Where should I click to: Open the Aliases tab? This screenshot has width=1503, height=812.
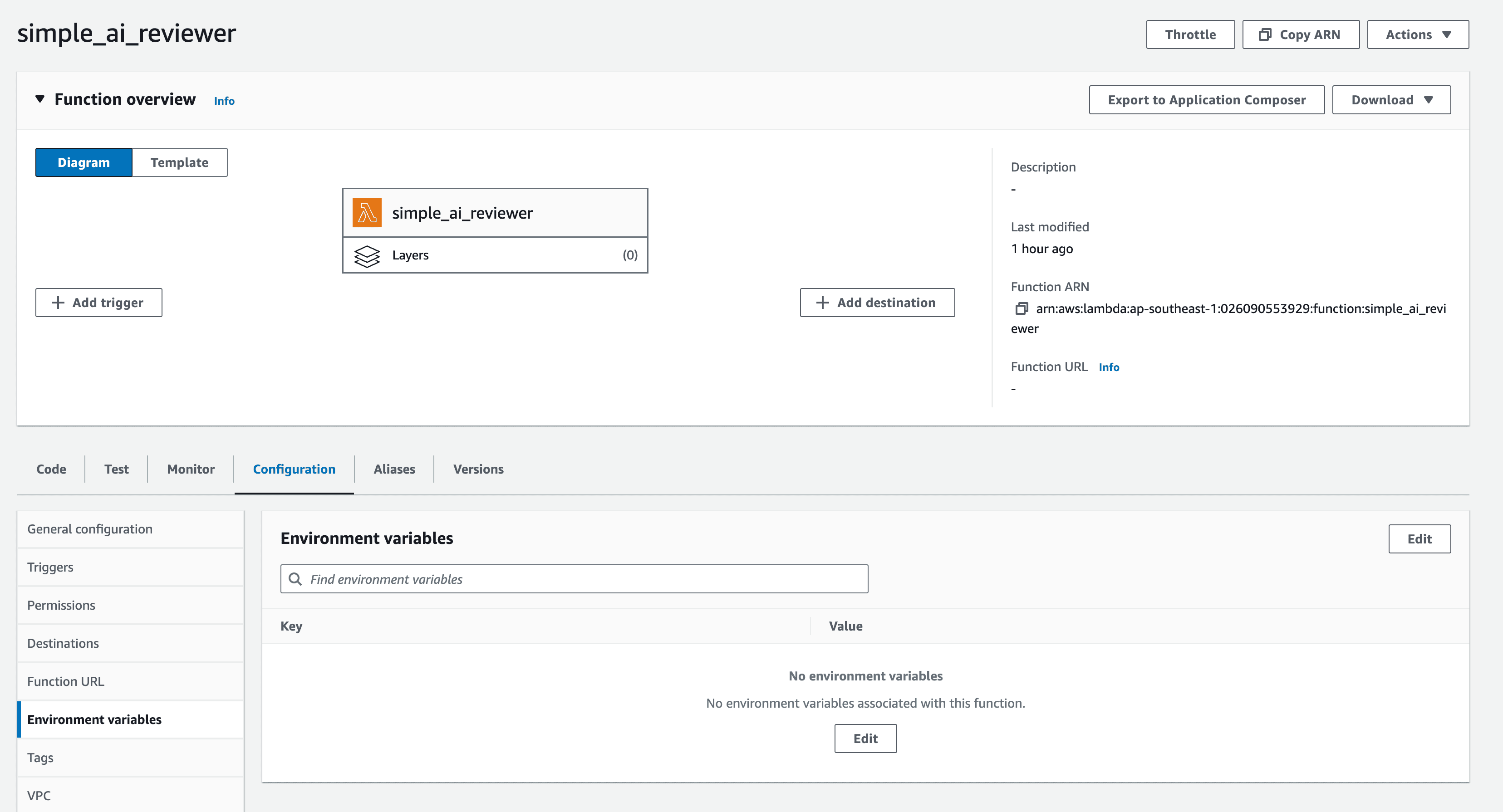[x=394, y=469]
